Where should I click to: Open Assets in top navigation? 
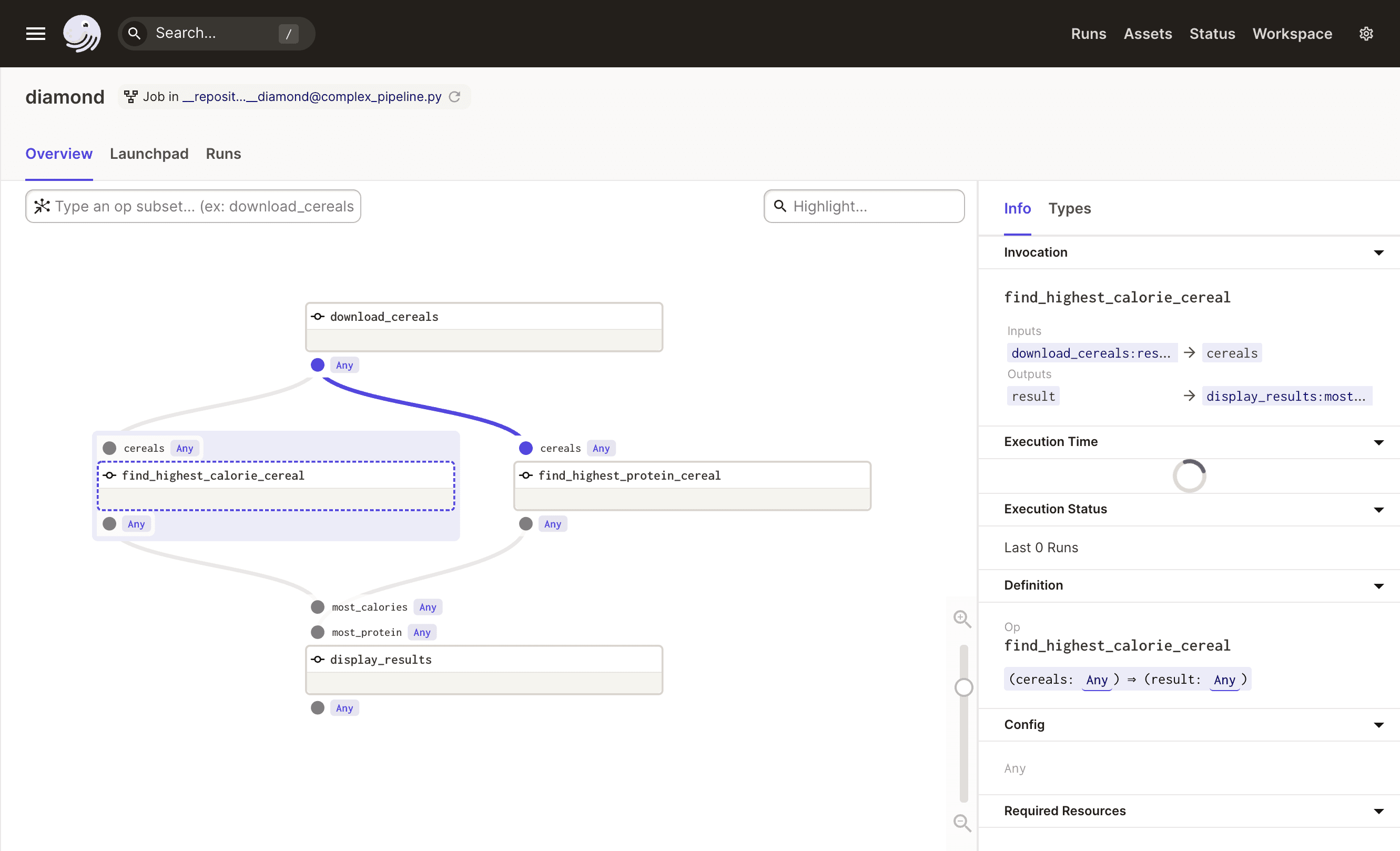1148,34
